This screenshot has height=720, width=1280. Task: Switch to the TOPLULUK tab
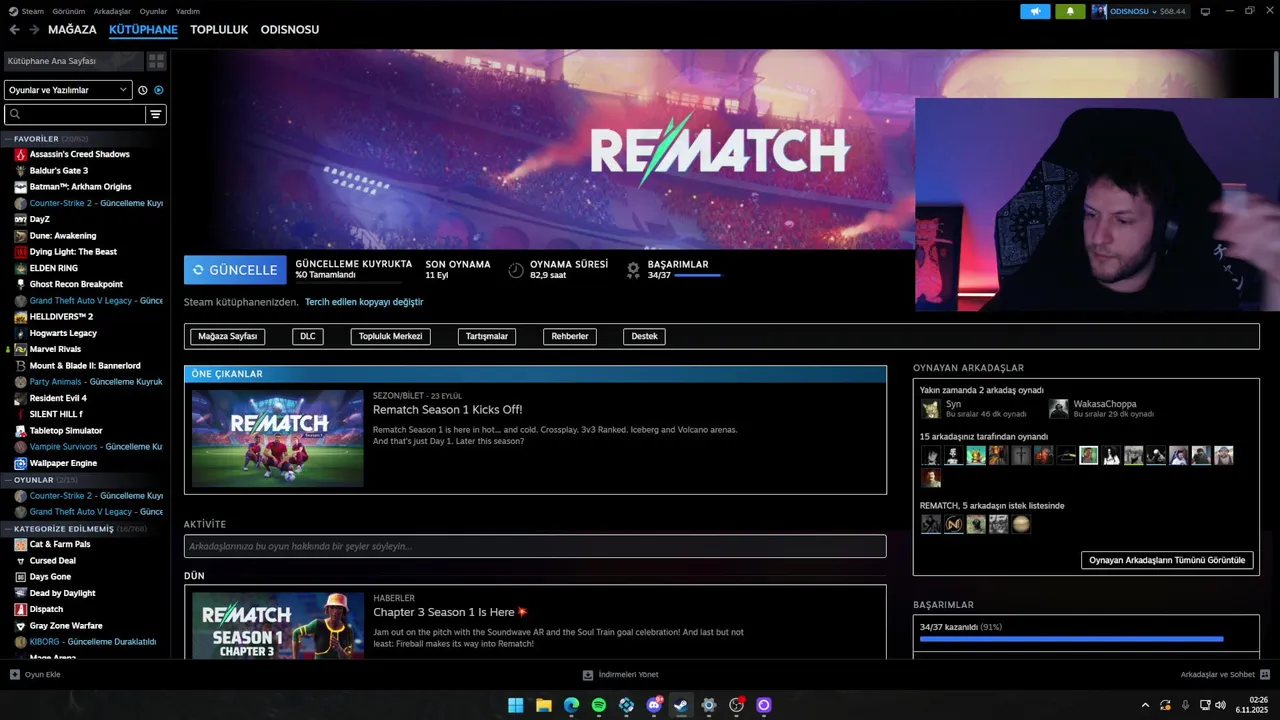pyautogui.click(x=219, y=30)
